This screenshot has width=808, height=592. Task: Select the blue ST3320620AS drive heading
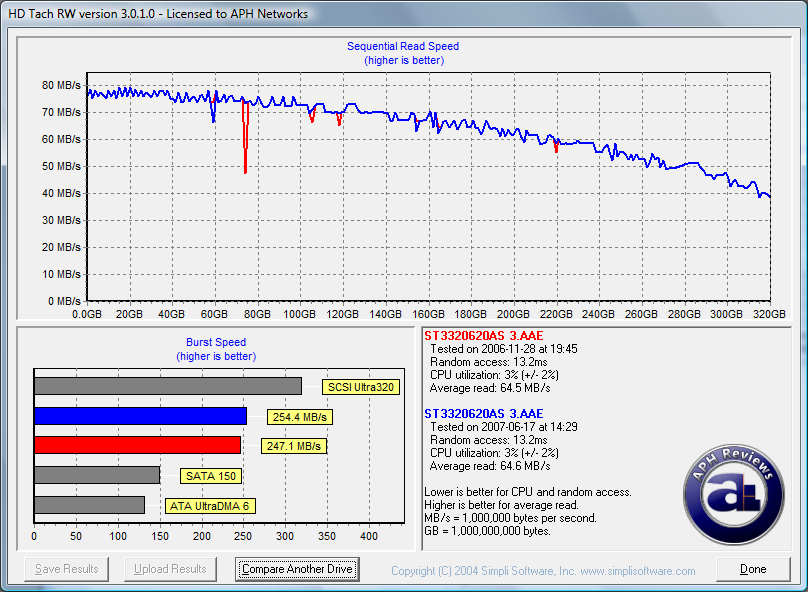pyautogui.click(x=483, y=413)
